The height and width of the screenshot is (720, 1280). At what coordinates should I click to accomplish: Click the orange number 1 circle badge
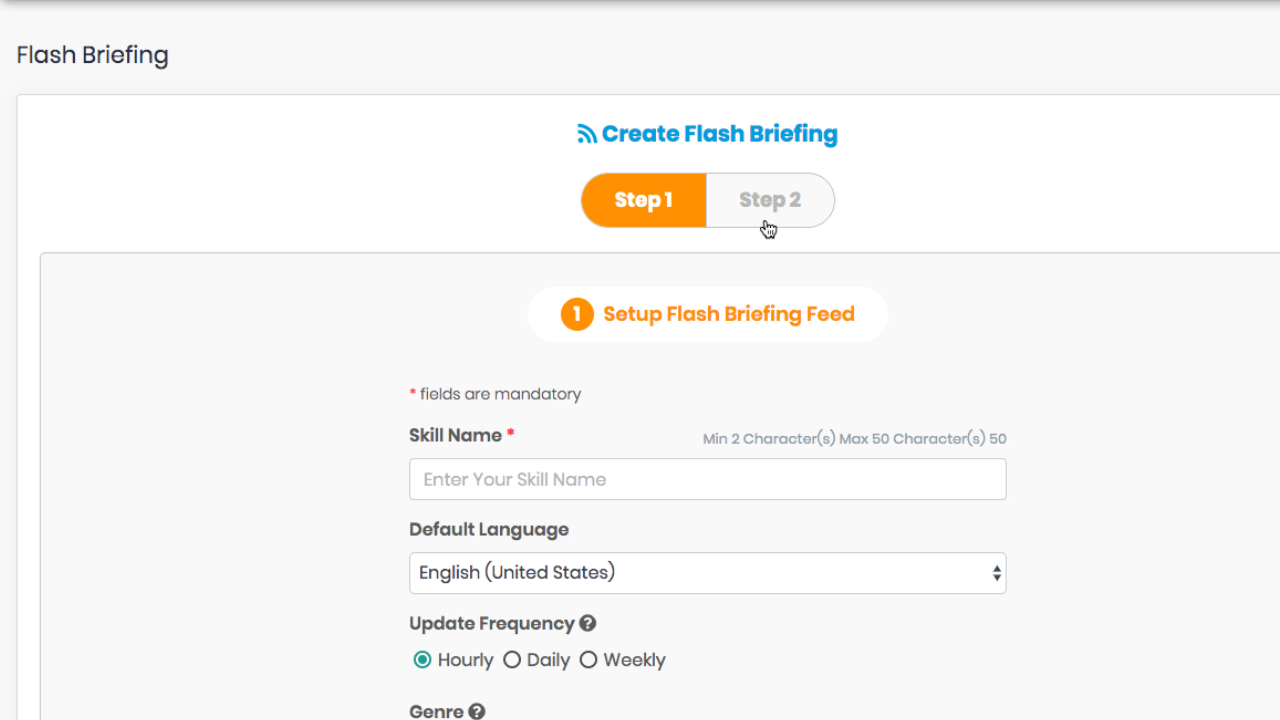pyautogui.click(x=577, y=314)
